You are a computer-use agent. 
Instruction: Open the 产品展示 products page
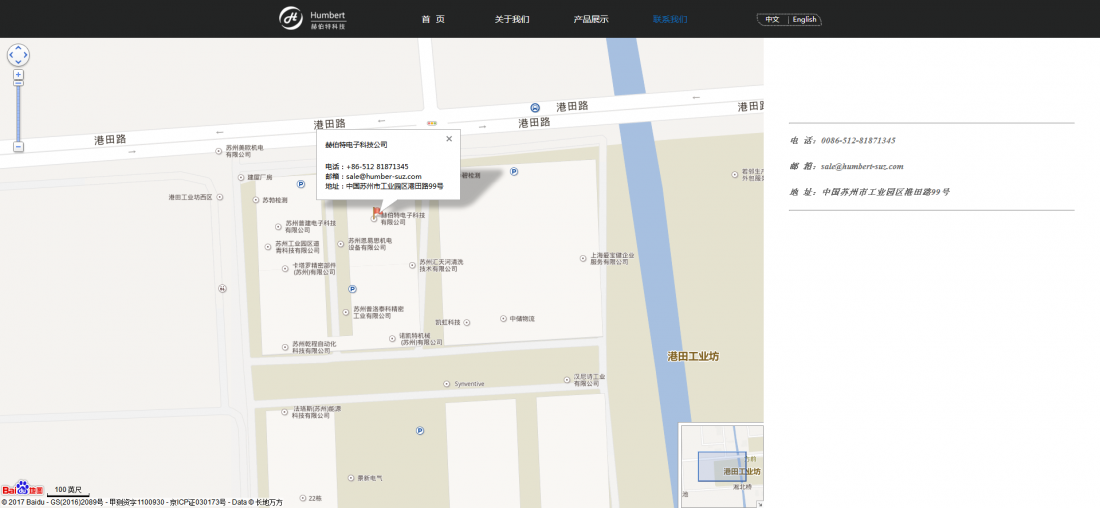591,19
